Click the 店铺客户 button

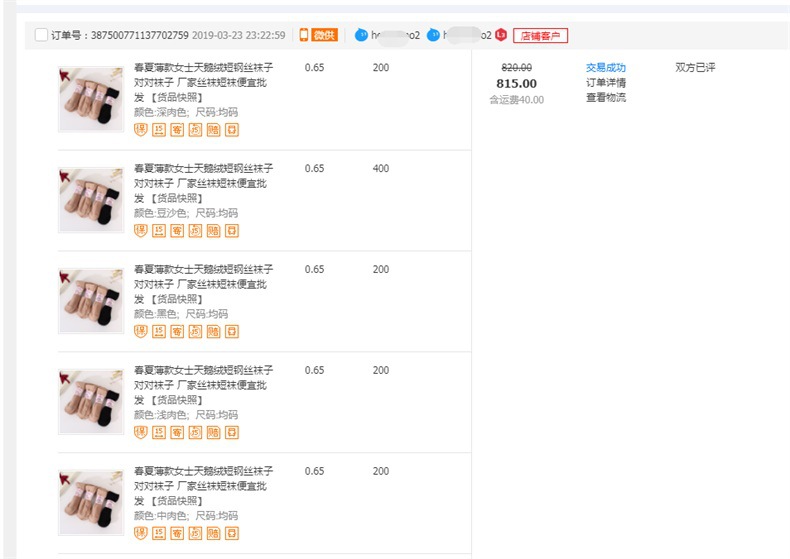coord(540,36)
